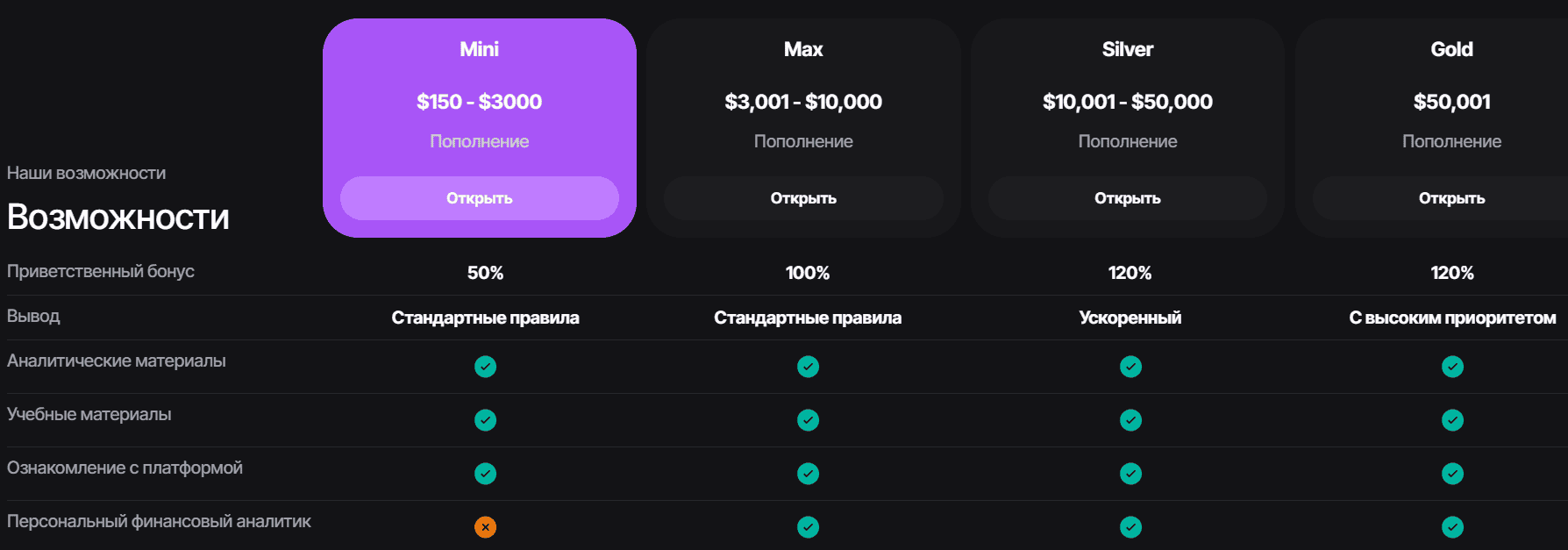Click the Mini 50% welcome bonus value

[x=485, y=273]
